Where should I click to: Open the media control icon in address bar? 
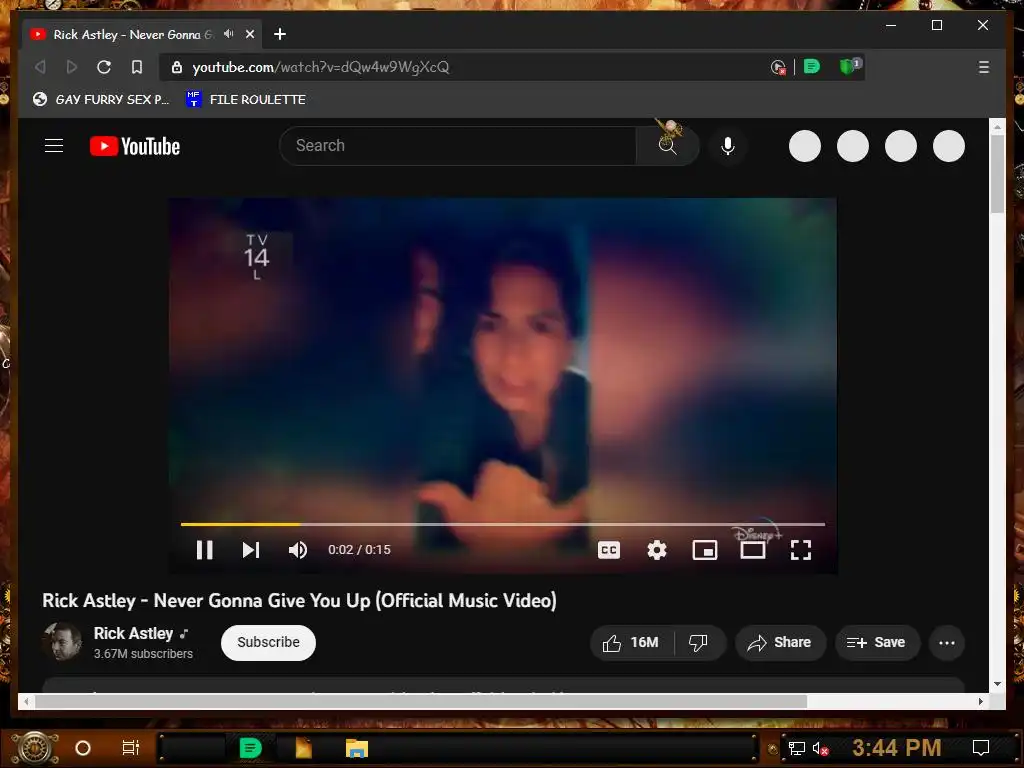tap(778, 67)
